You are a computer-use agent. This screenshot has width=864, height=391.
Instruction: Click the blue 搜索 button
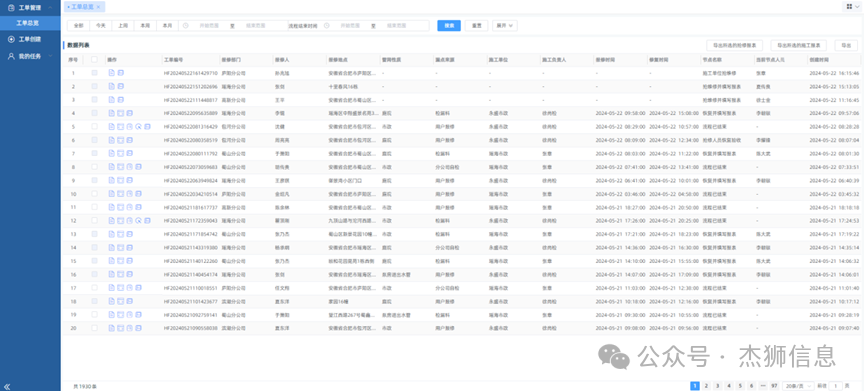[x=449, y=25]
